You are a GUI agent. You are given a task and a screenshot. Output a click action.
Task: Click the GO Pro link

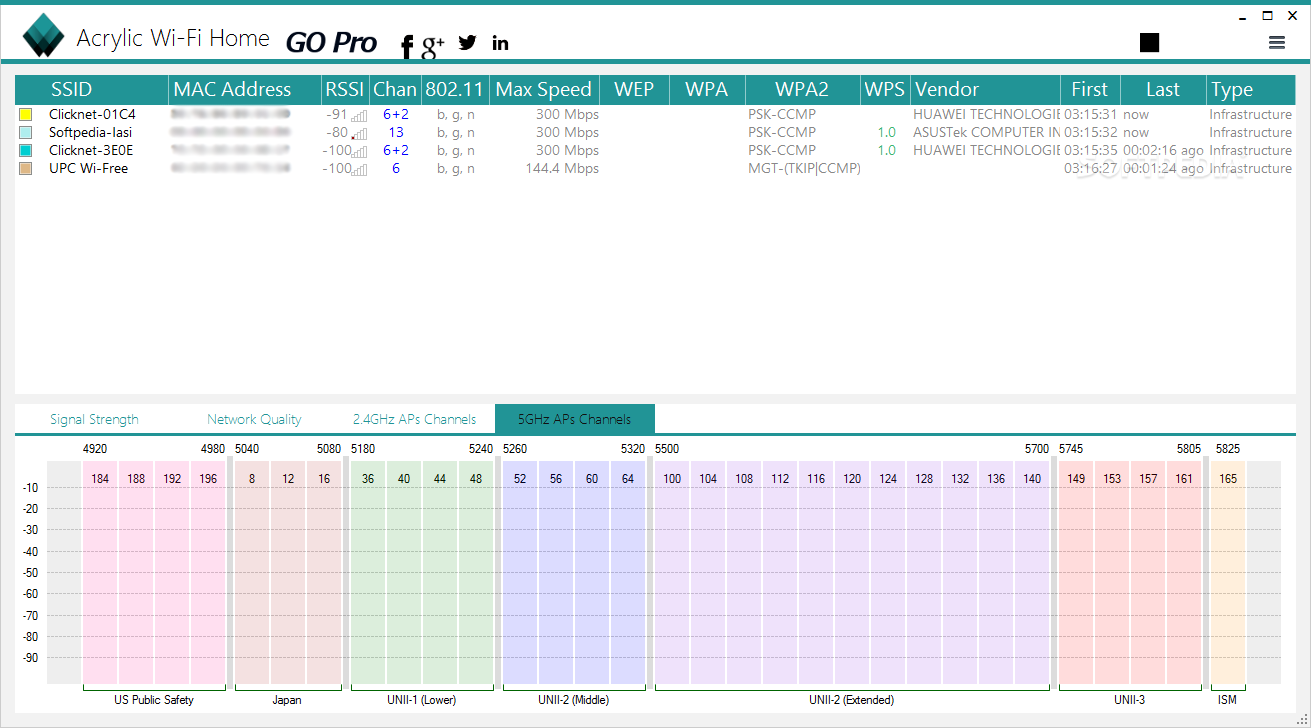331,43
